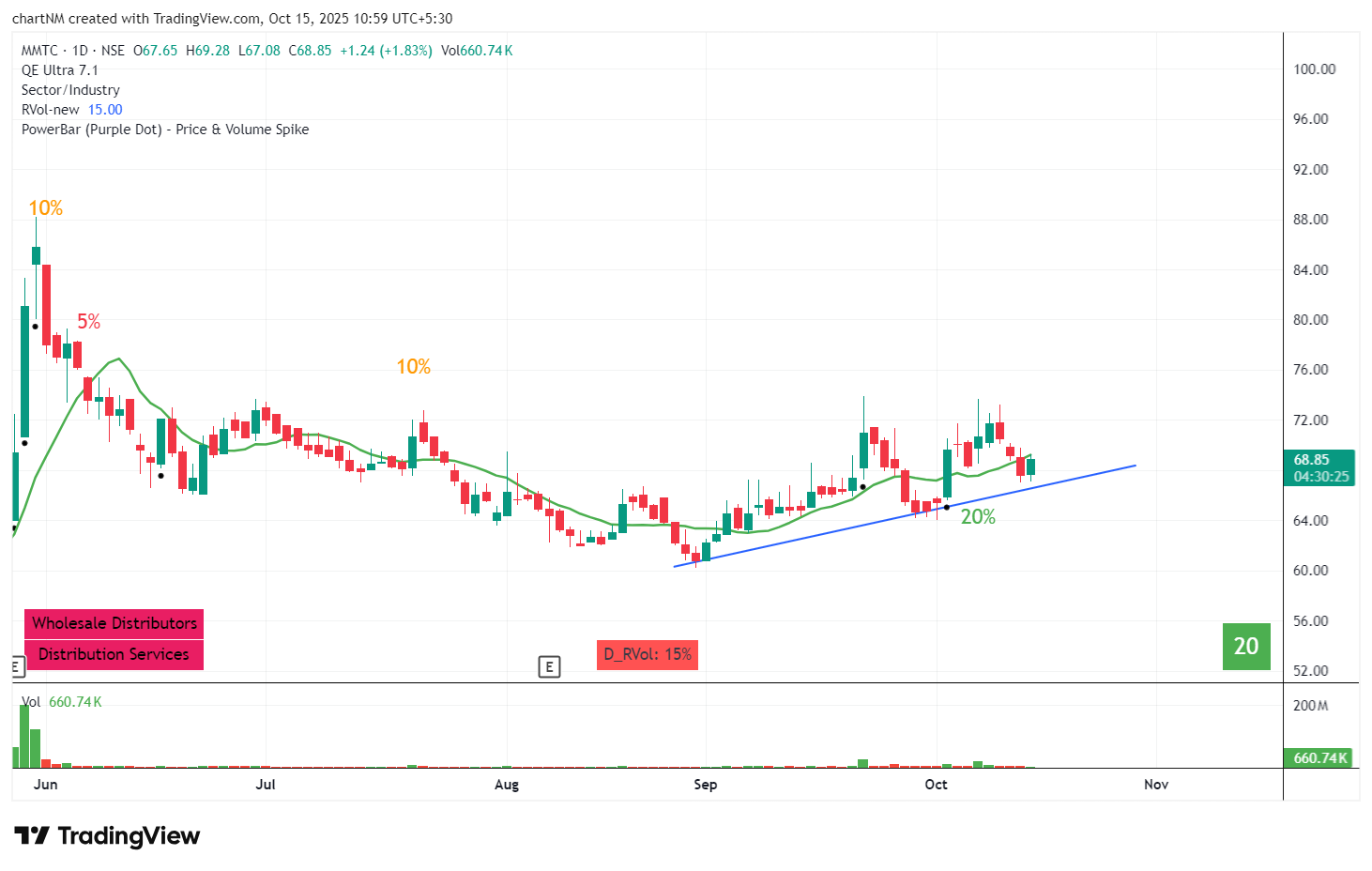
Task: Click the Sector/Industry legend entry
Action: (70, 89)
